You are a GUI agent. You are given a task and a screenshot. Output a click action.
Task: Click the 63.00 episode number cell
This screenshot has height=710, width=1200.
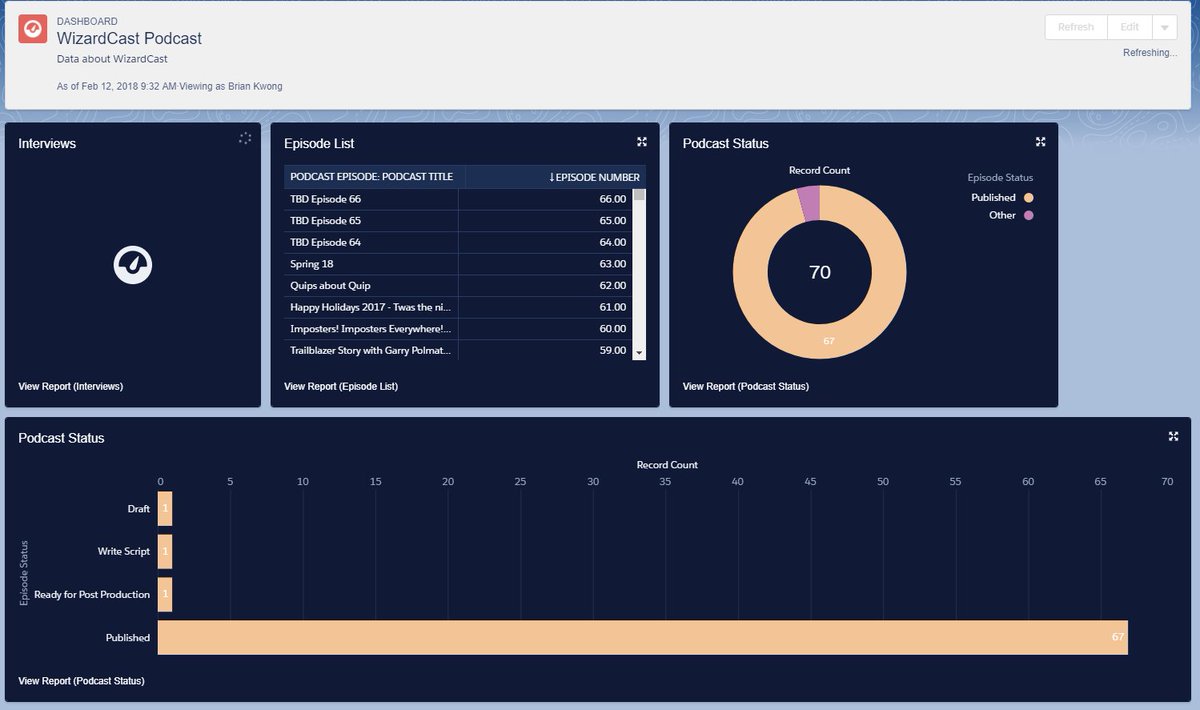pos(546,264)
